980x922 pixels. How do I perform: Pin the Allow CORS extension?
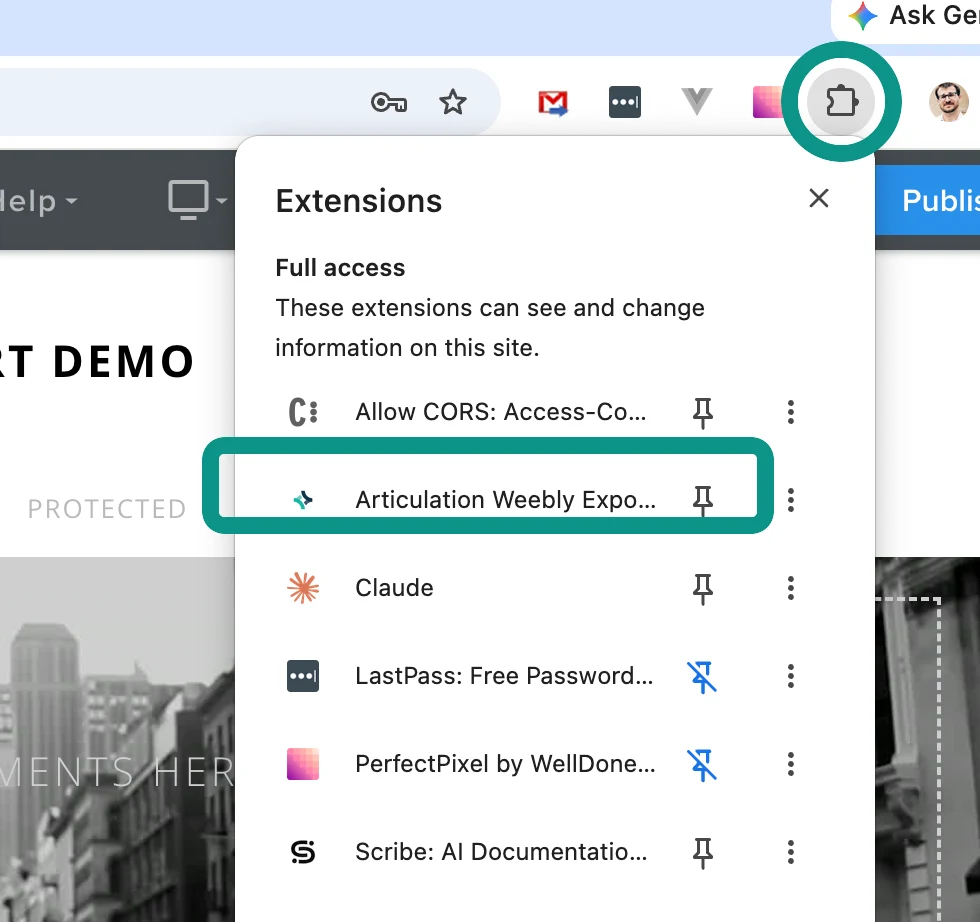[x=702, y=413]
